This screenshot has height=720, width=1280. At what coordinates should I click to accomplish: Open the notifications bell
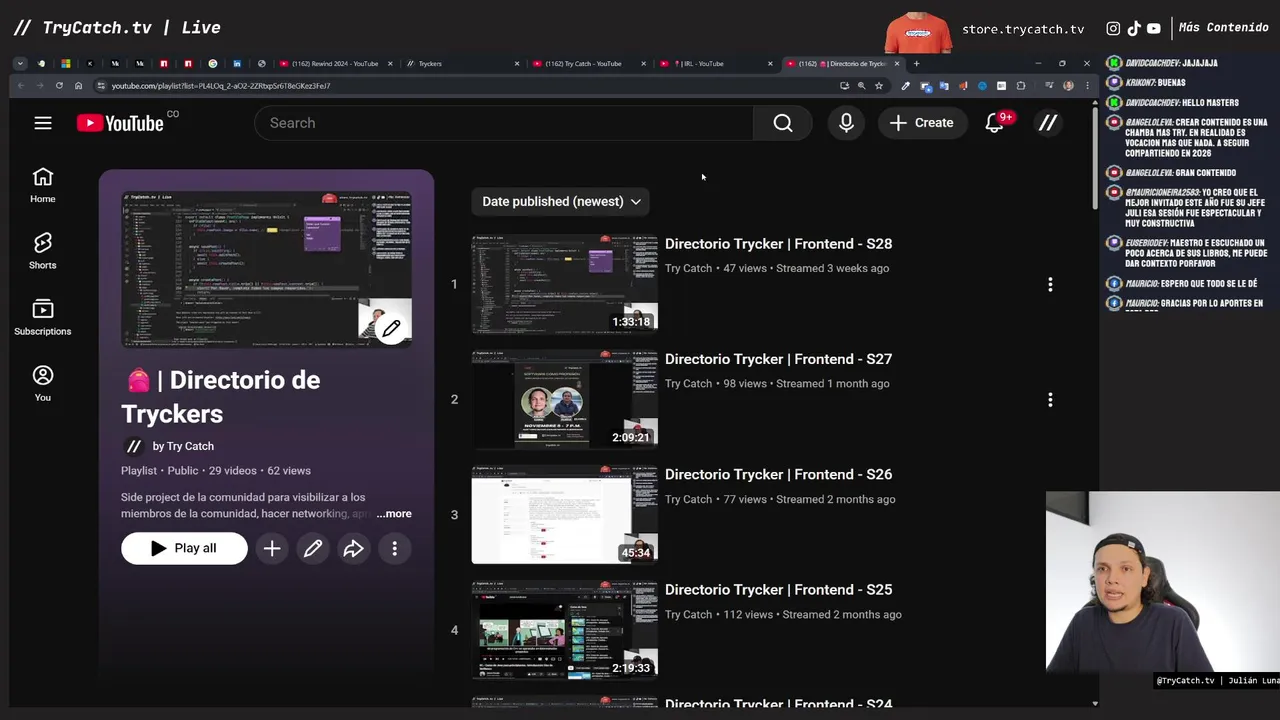pos(995,123)
